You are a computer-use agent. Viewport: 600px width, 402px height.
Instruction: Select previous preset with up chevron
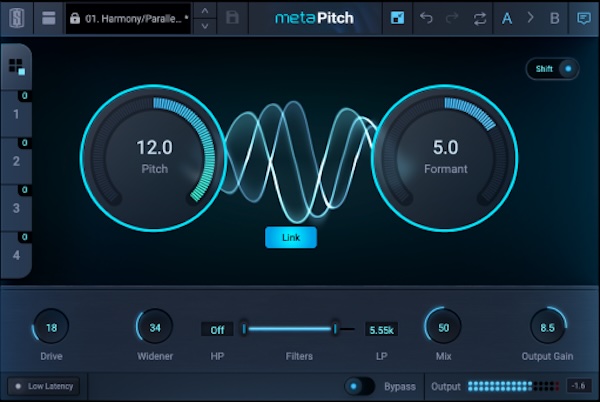205,11
